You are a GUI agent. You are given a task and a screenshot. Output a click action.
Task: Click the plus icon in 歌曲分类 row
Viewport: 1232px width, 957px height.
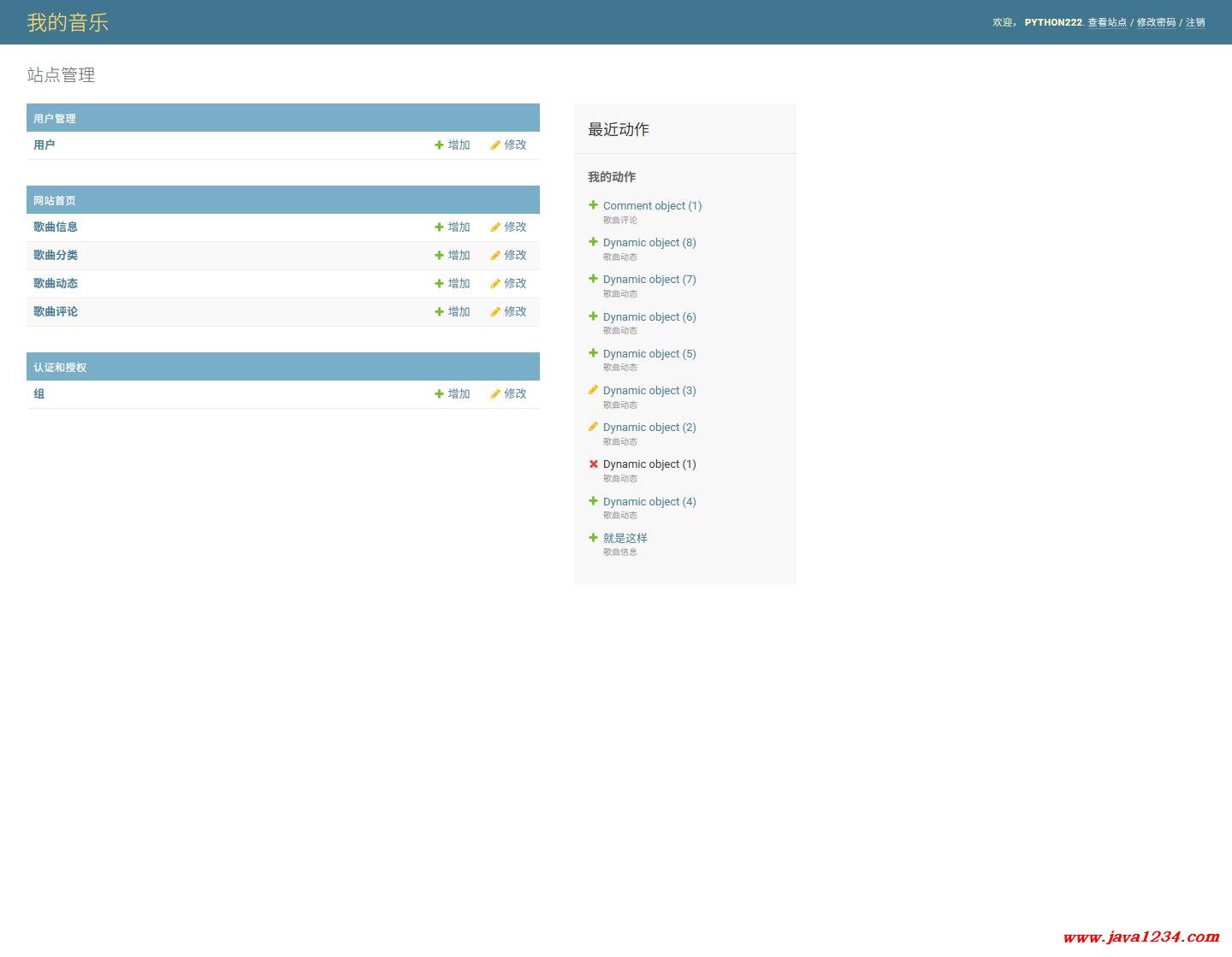click(x=439, y=256)
